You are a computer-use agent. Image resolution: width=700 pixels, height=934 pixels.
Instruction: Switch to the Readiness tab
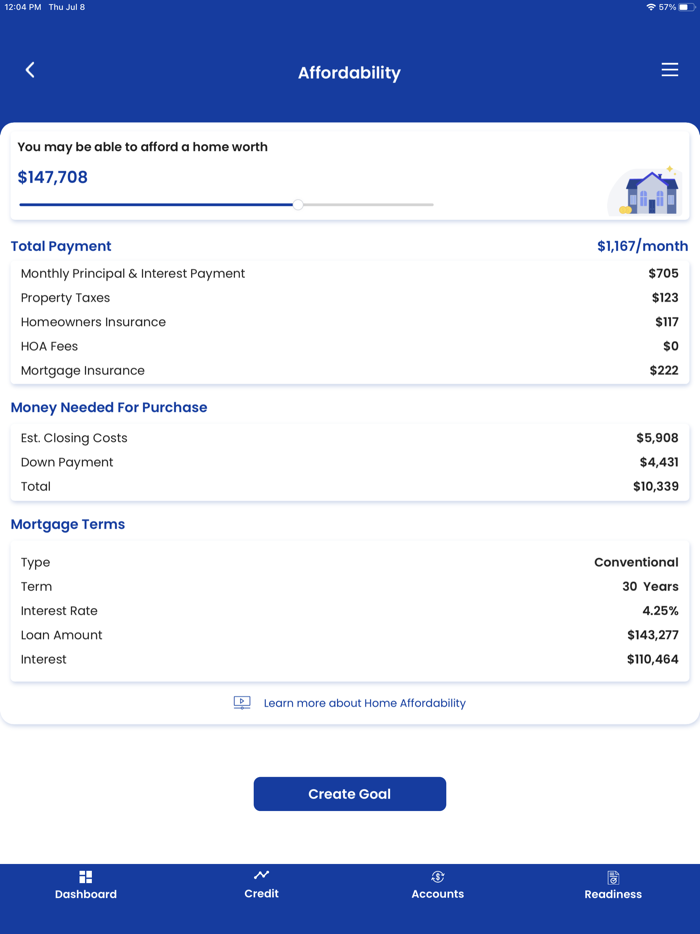(x=613, y=886)
